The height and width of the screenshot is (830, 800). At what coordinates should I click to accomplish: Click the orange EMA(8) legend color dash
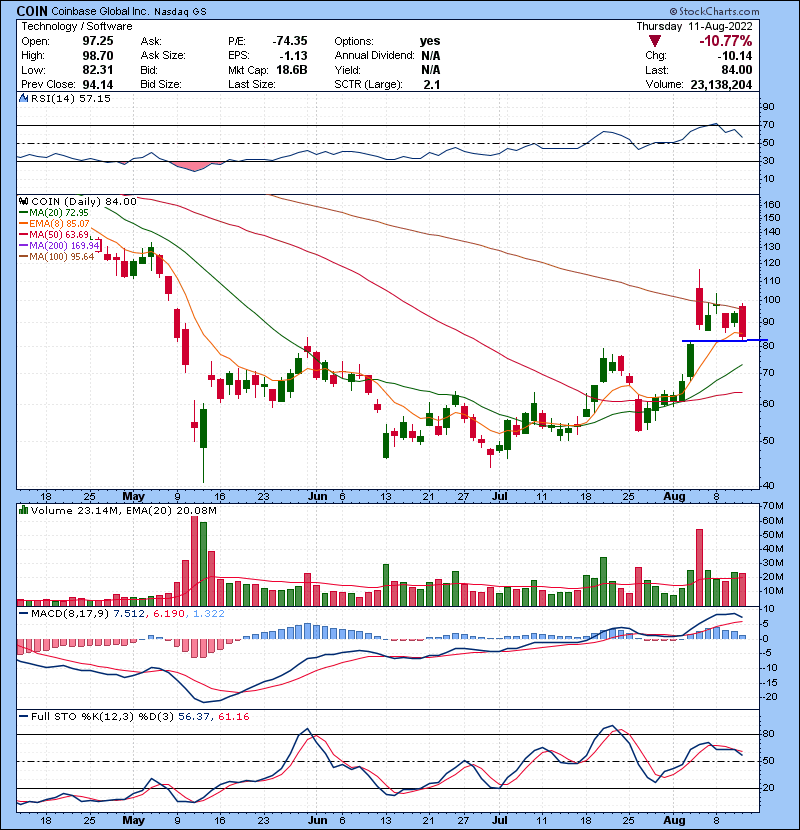(x=23, y=224)
